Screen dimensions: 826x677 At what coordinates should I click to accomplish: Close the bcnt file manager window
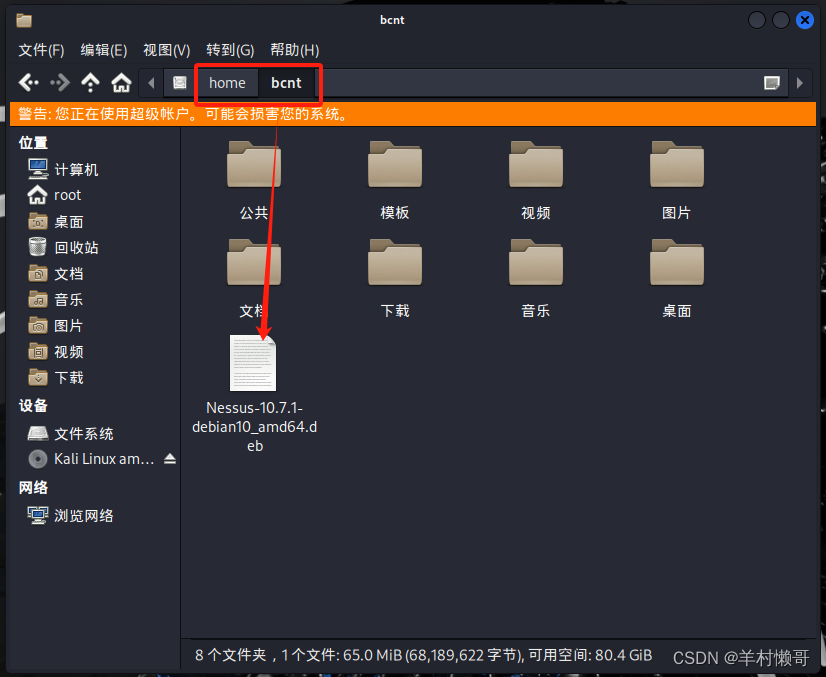pyautogui.click(x=804, y=20)
